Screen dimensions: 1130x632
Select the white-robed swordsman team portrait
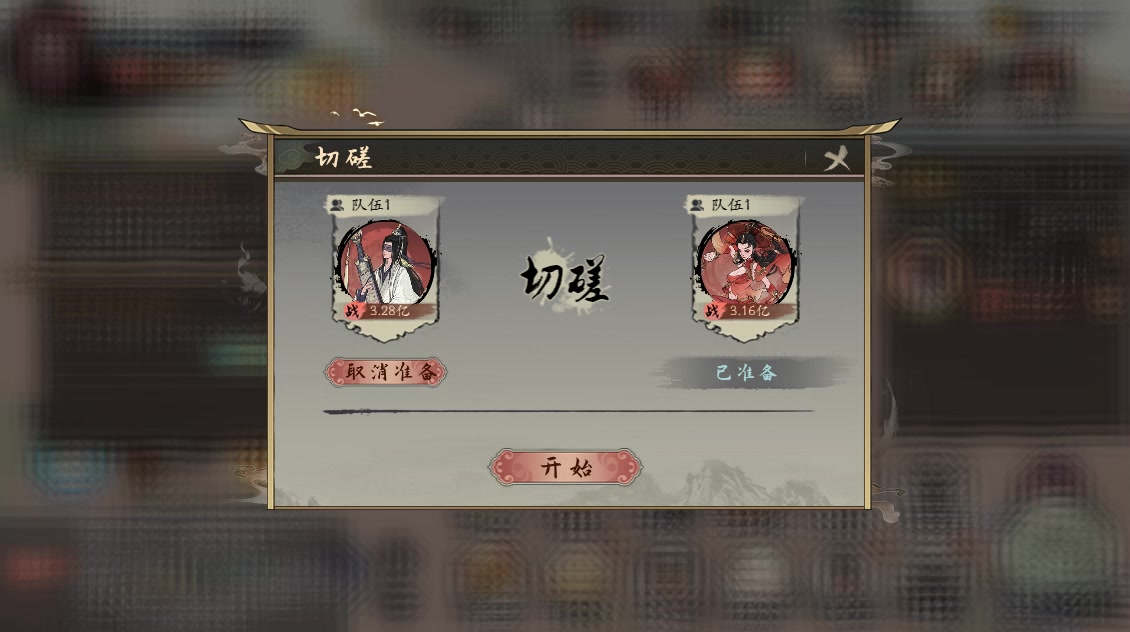pyautogui.click(x=387, y=263)
